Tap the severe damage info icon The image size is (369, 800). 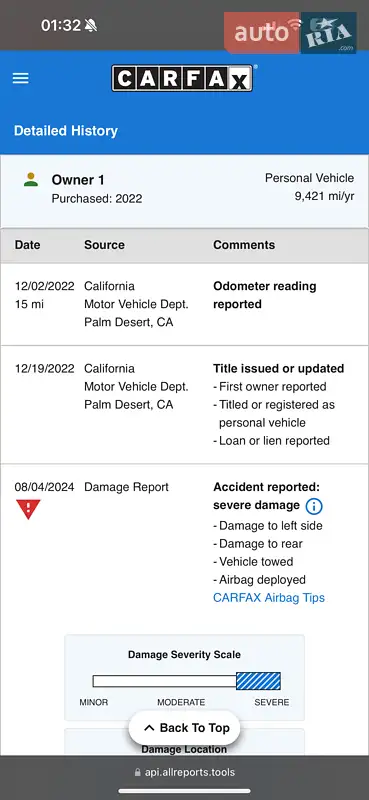pyautogui.click(x=314, y=506)
